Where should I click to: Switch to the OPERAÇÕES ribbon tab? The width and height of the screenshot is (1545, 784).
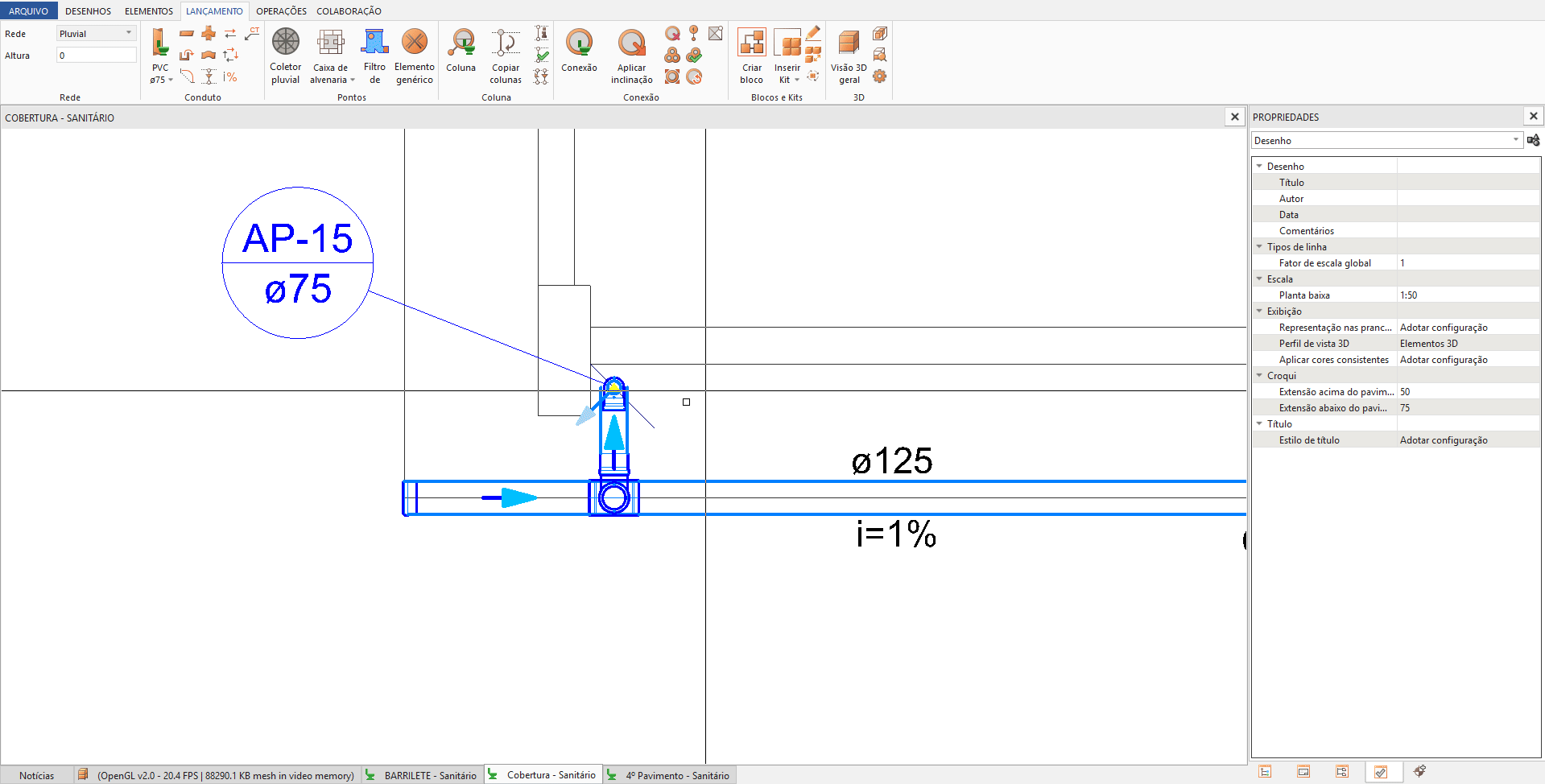tap(281, 11)
